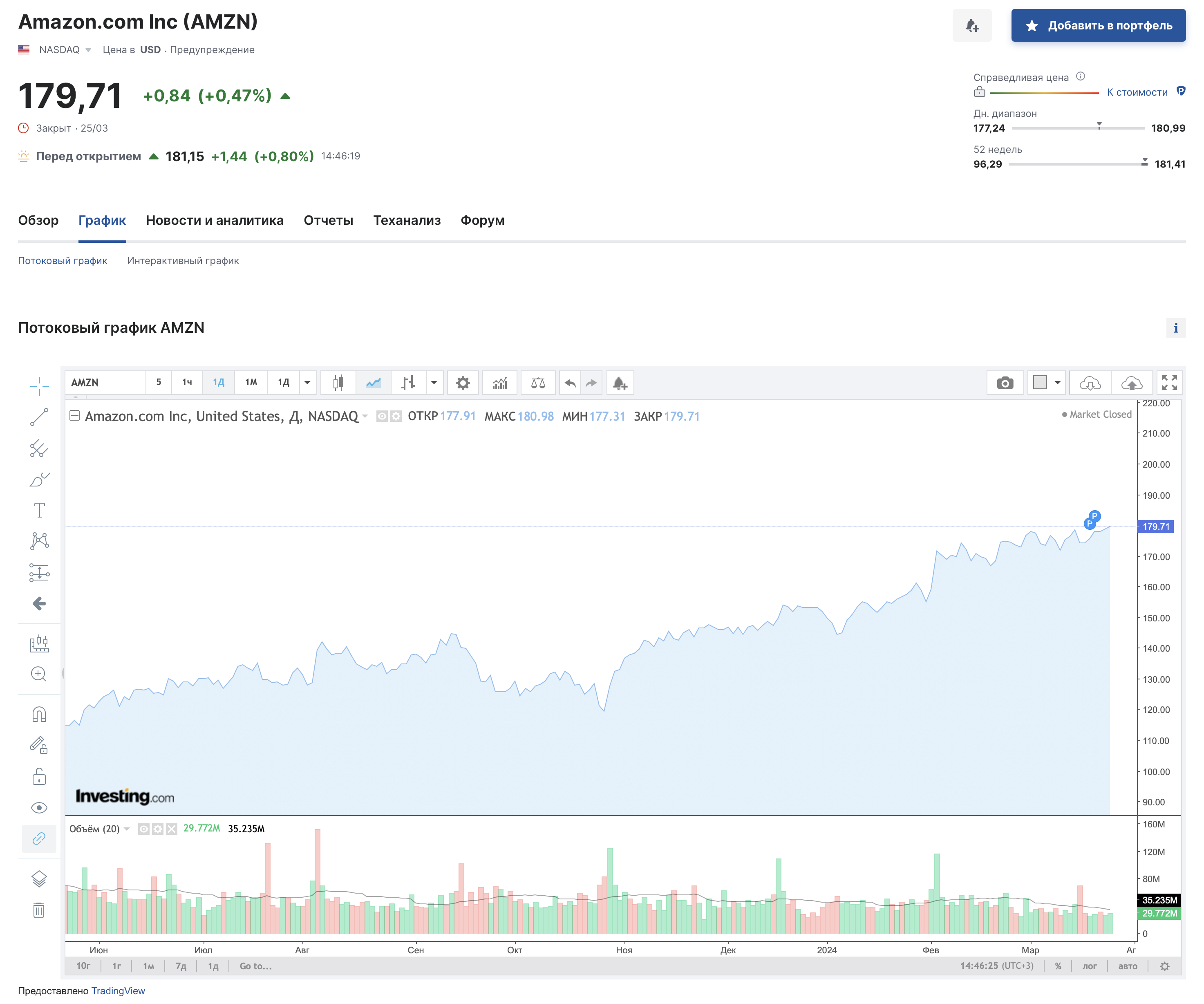The width and height of the screenshot is (1204, 1004).
Task: Select the text annotation tool
Action: click(39, 510)
